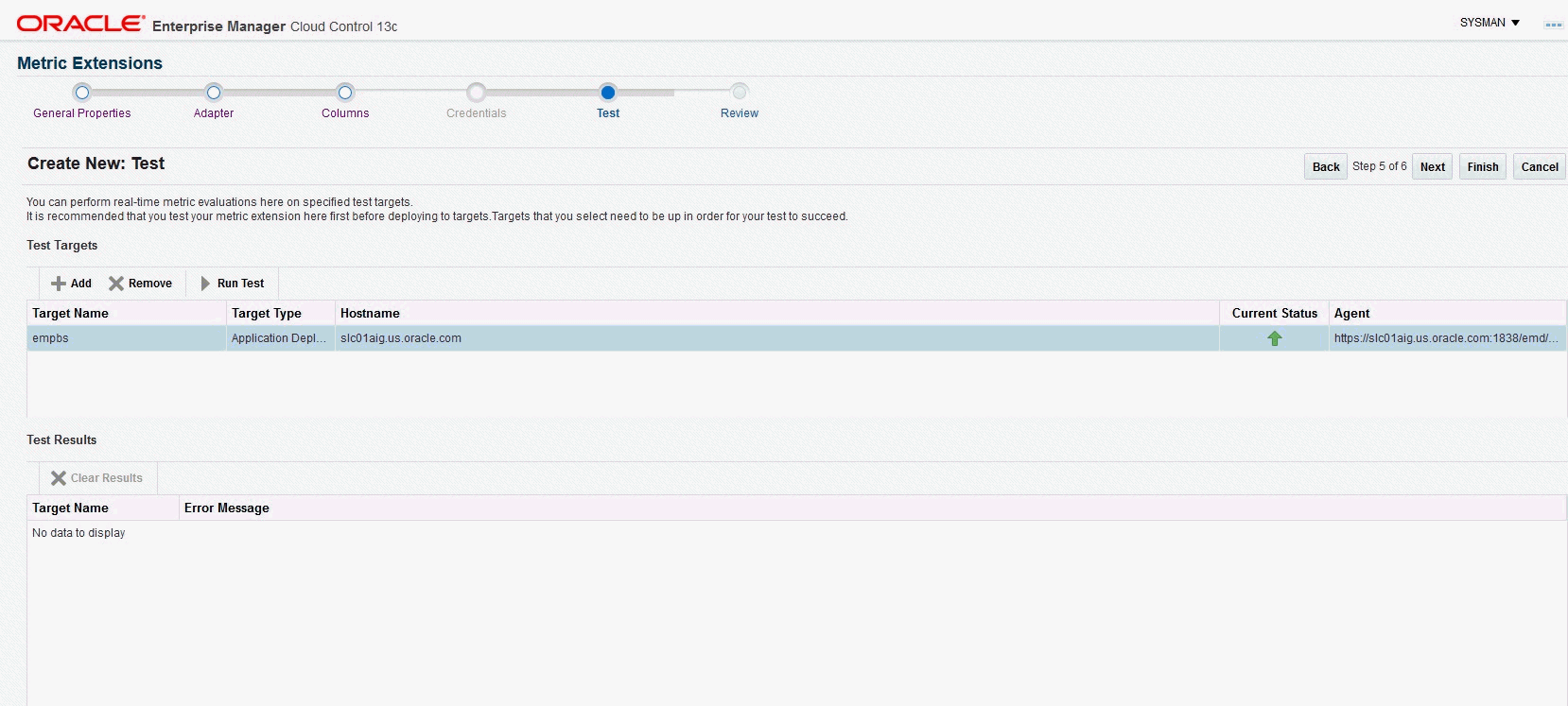The image size is (1568, 706).
Task: Open the Review step link
Action: [x=740, y=113]
